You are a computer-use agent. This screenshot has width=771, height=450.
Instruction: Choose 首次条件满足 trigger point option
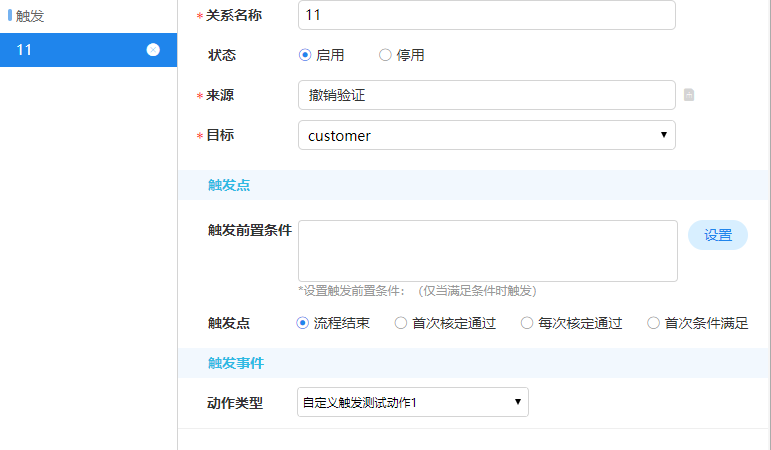click(654, 323)
